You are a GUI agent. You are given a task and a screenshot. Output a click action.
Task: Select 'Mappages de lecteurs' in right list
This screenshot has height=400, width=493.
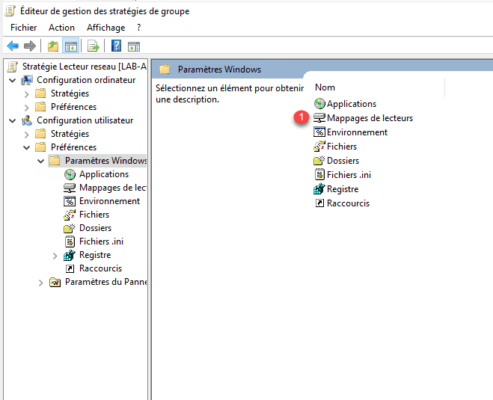370,118
